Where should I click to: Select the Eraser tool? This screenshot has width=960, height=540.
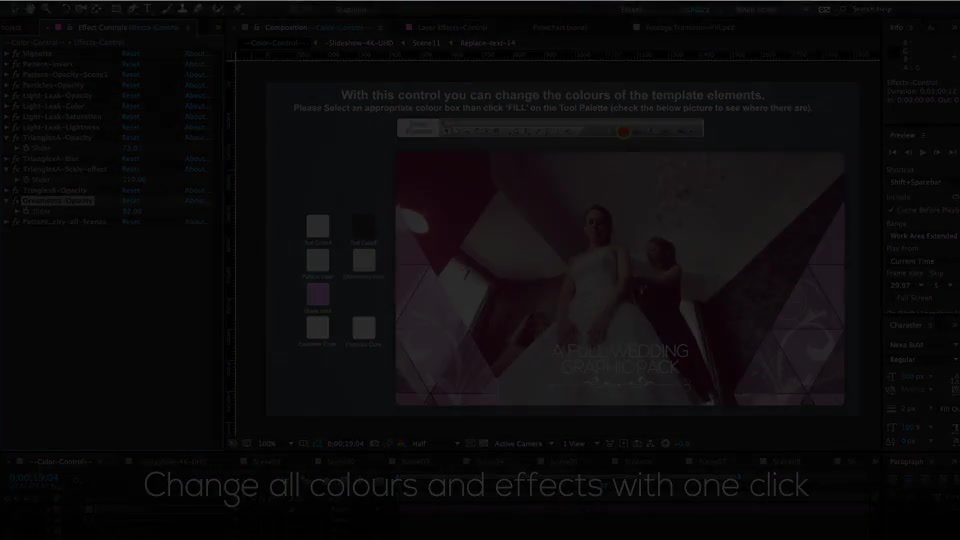tap(198, 9)
